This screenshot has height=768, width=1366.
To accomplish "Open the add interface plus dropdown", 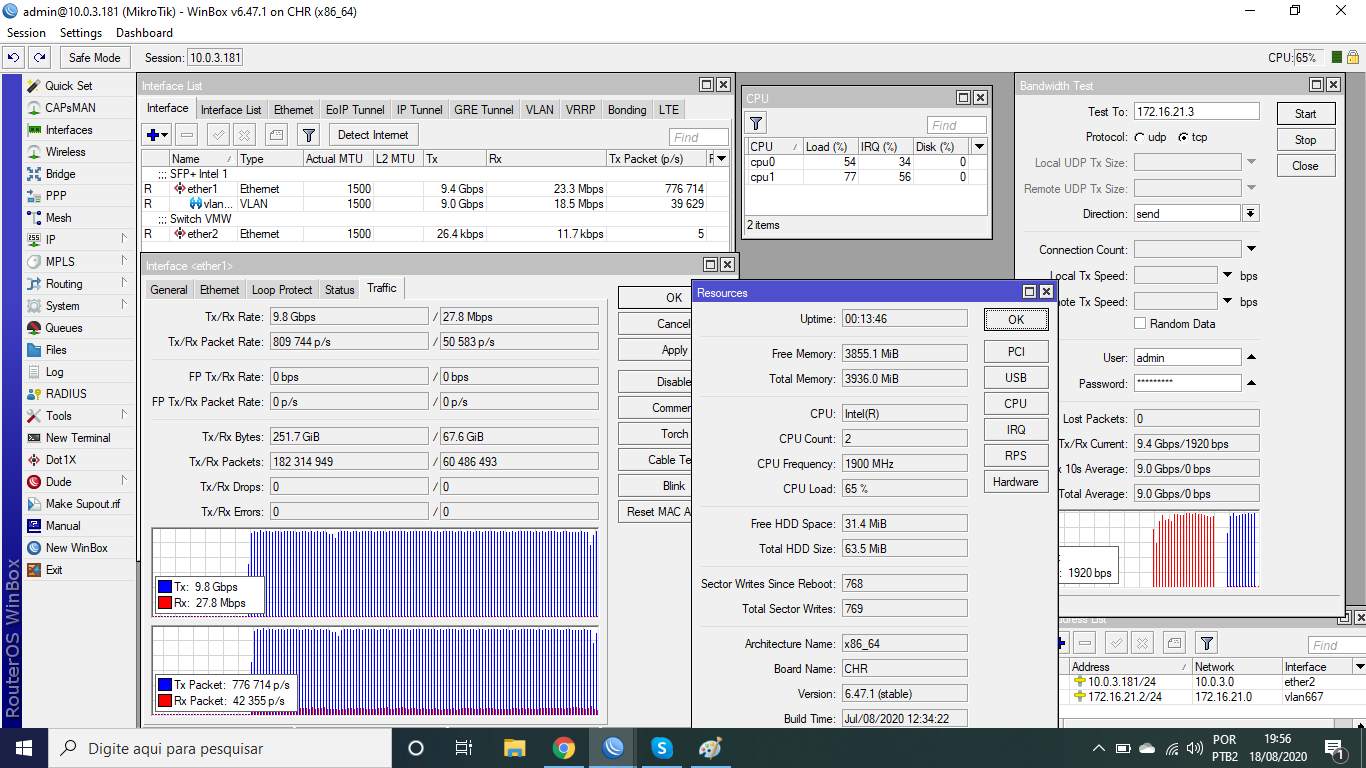I will point(157,135).
